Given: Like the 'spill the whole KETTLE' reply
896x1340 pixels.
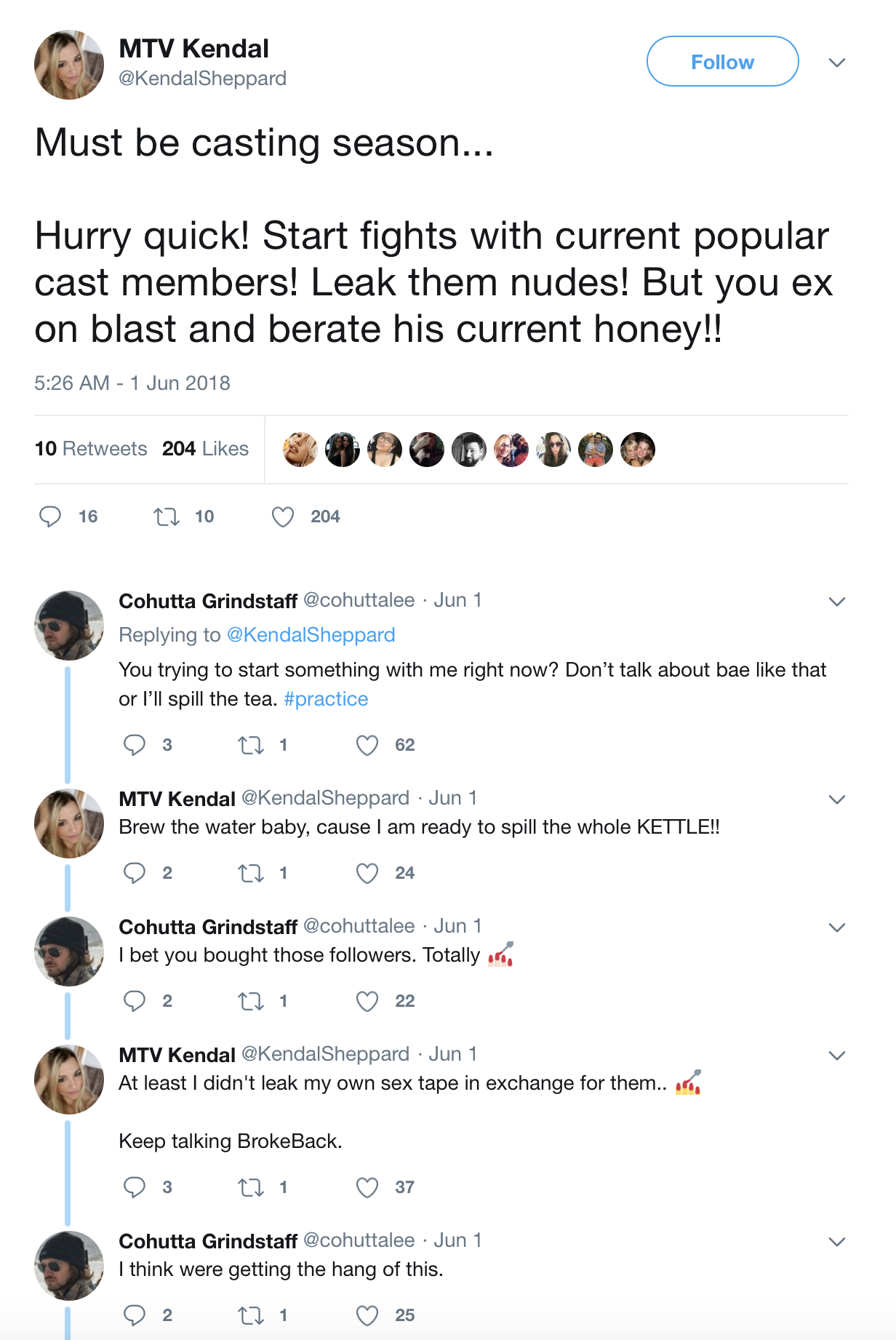Looking at the screenshot, I should pyautogui.click(x=367, y=873).
